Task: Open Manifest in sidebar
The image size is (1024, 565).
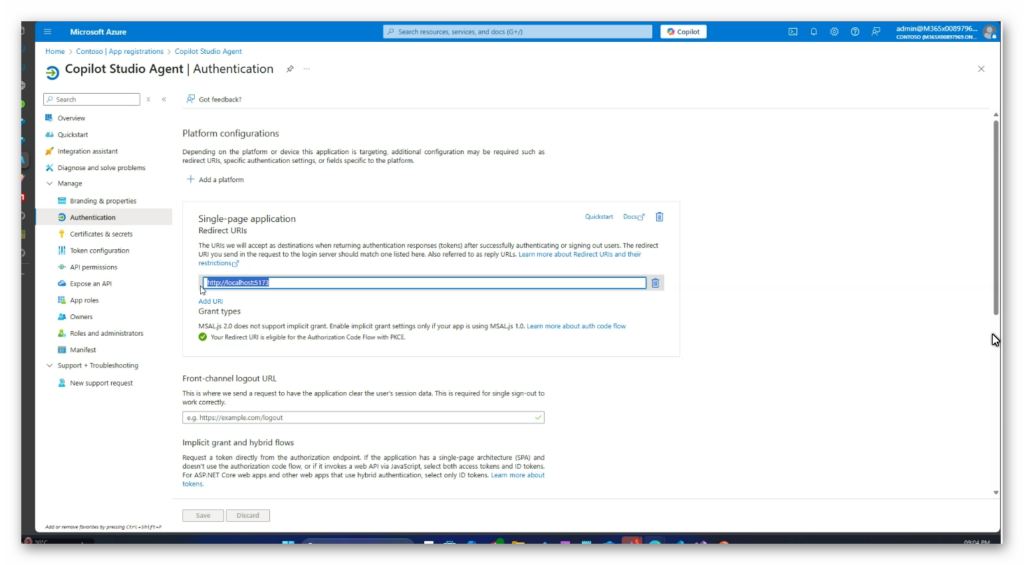Action: click(82, 350)
